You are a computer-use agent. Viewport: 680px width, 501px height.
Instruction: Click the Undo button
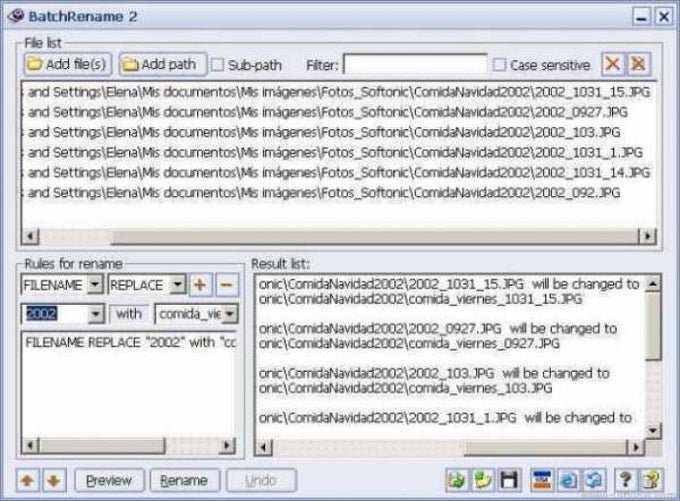click(x=261, y=480)
